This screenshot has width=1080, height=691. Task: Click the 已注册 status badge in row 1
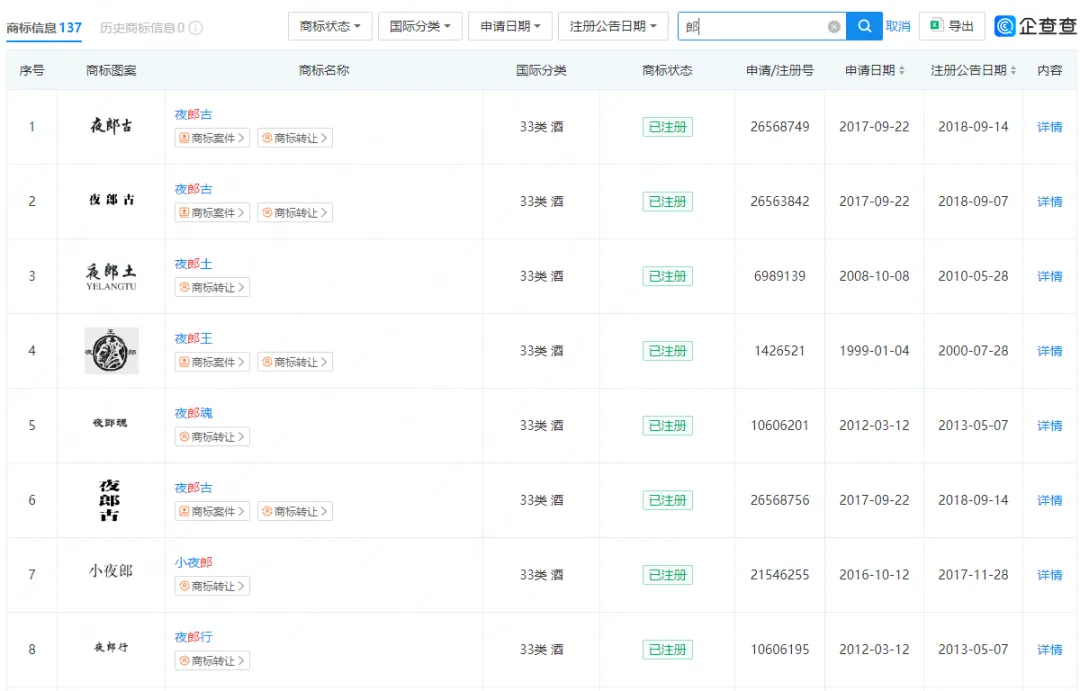coord(667,127)
